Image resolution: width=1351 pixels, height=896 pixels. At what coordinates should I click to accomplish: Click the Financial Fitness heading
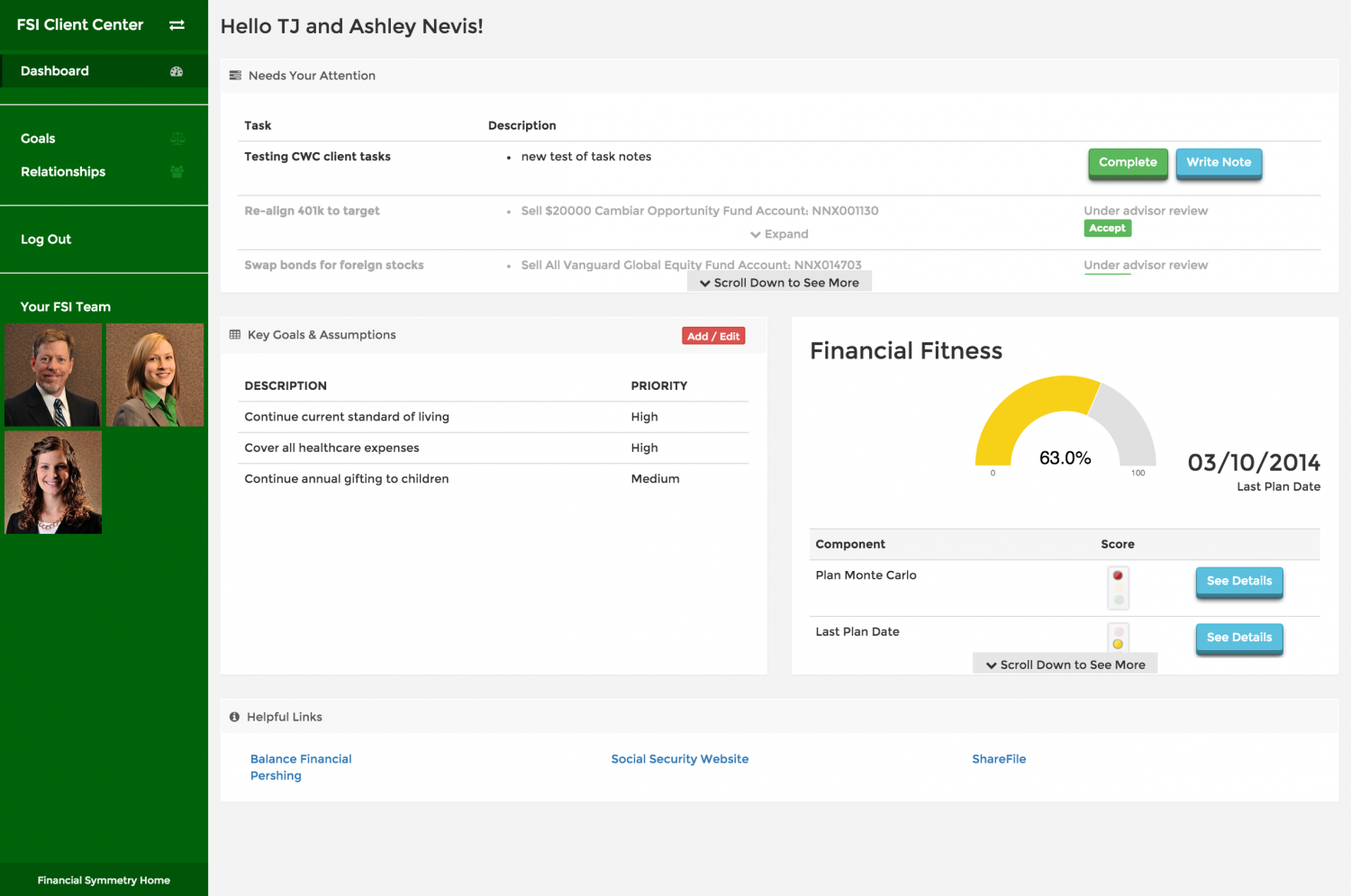906,350
